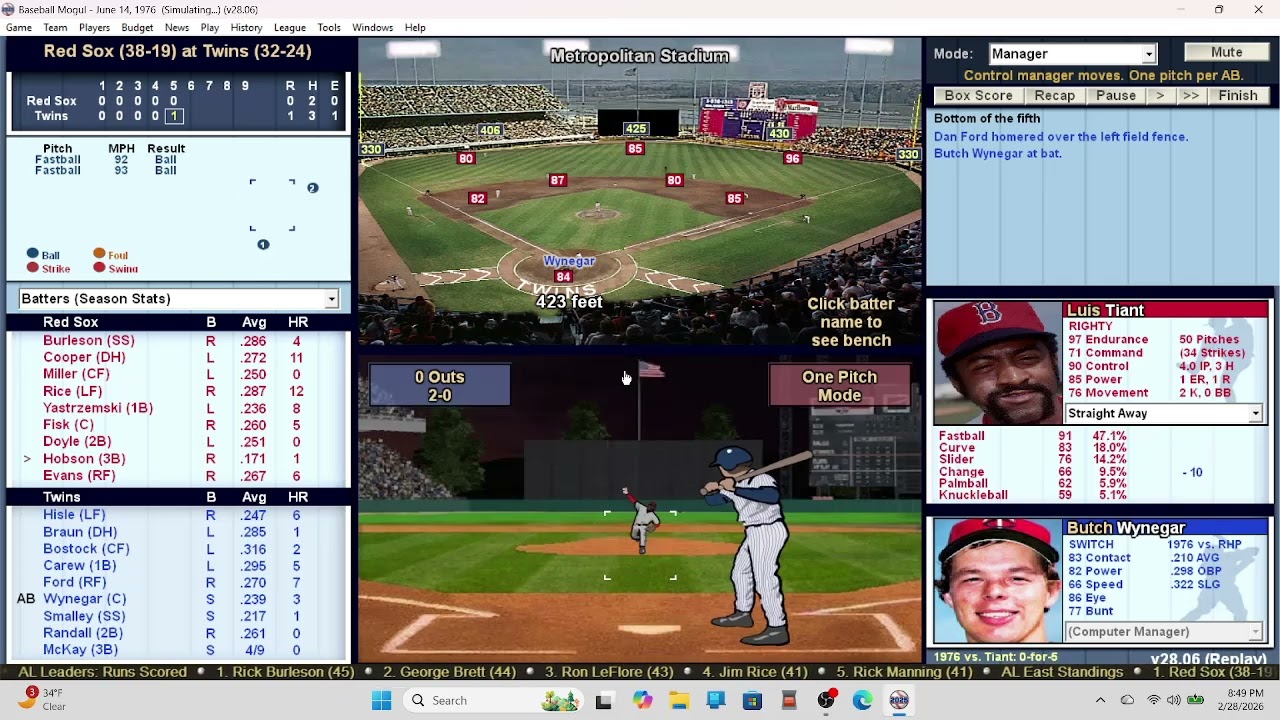The height and width of the screenshot is (720, 1280).
Task: Open the Game menu
Action: click(x=19, y=27)
